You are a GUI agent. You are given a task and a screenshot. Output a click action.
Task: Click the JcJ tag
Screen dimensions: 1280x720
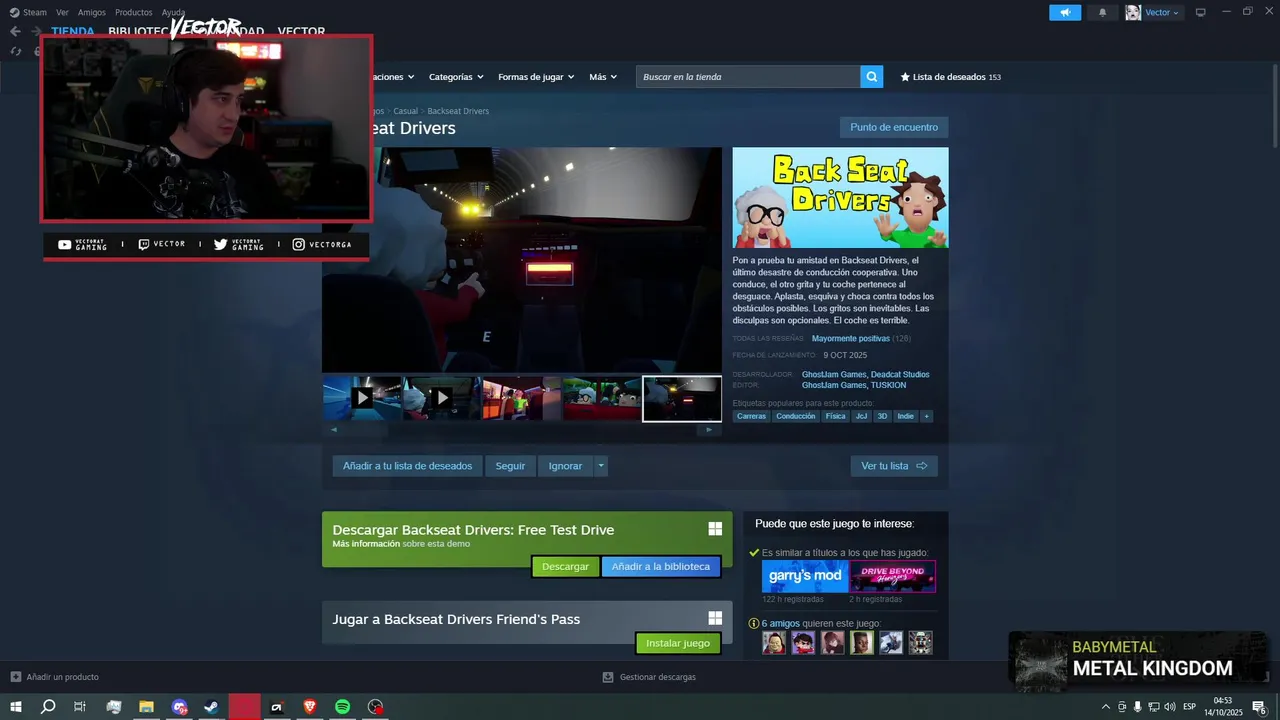861,416
